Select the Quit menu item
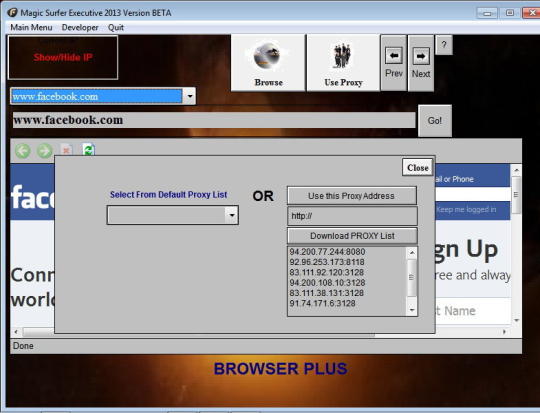Viewport: 540px width, 413px height. 116,27
